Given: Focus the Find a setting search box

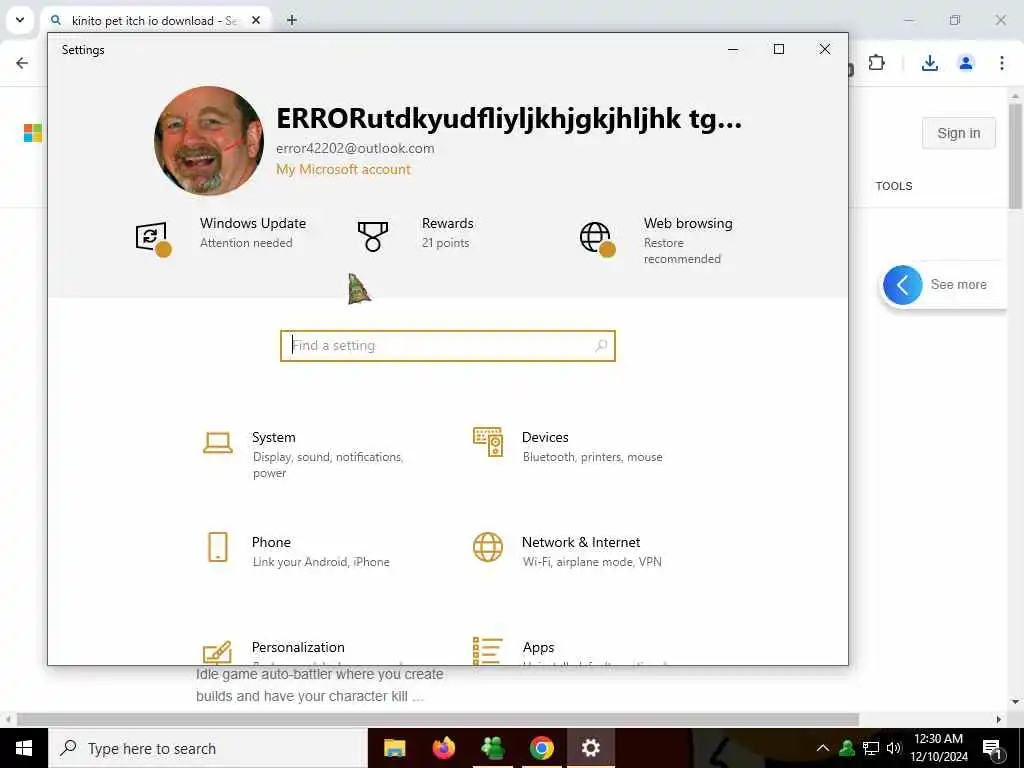Looking at the screenshot, I should pyautogui.click(x=448, y=345).
